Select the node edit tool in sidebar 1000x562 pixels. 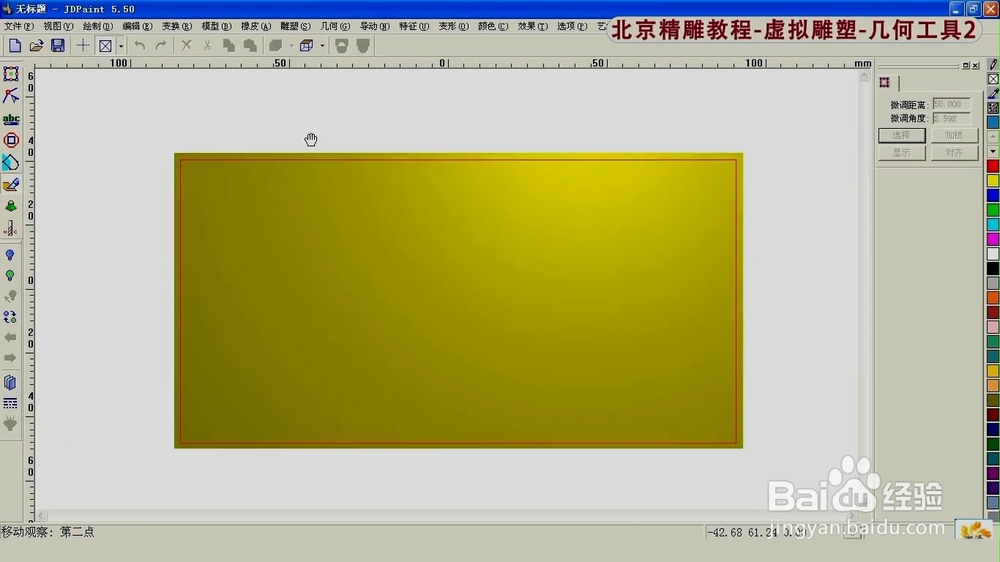[11, 96]
